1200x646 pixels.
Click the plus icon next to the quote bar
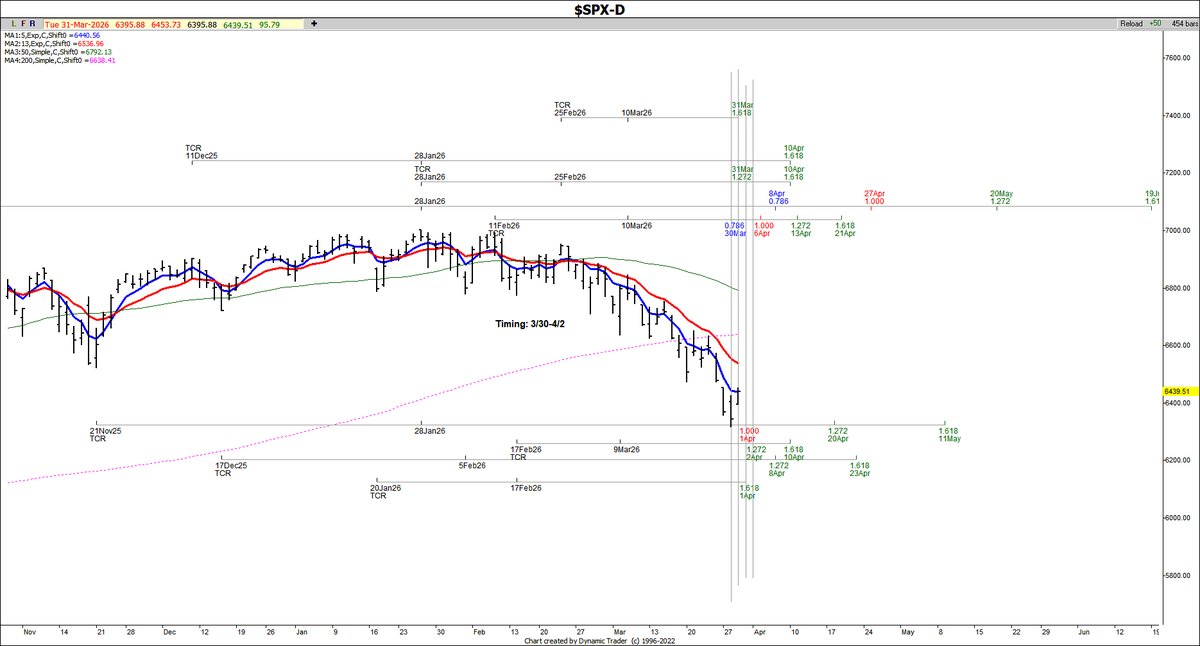tap(314, 22)
